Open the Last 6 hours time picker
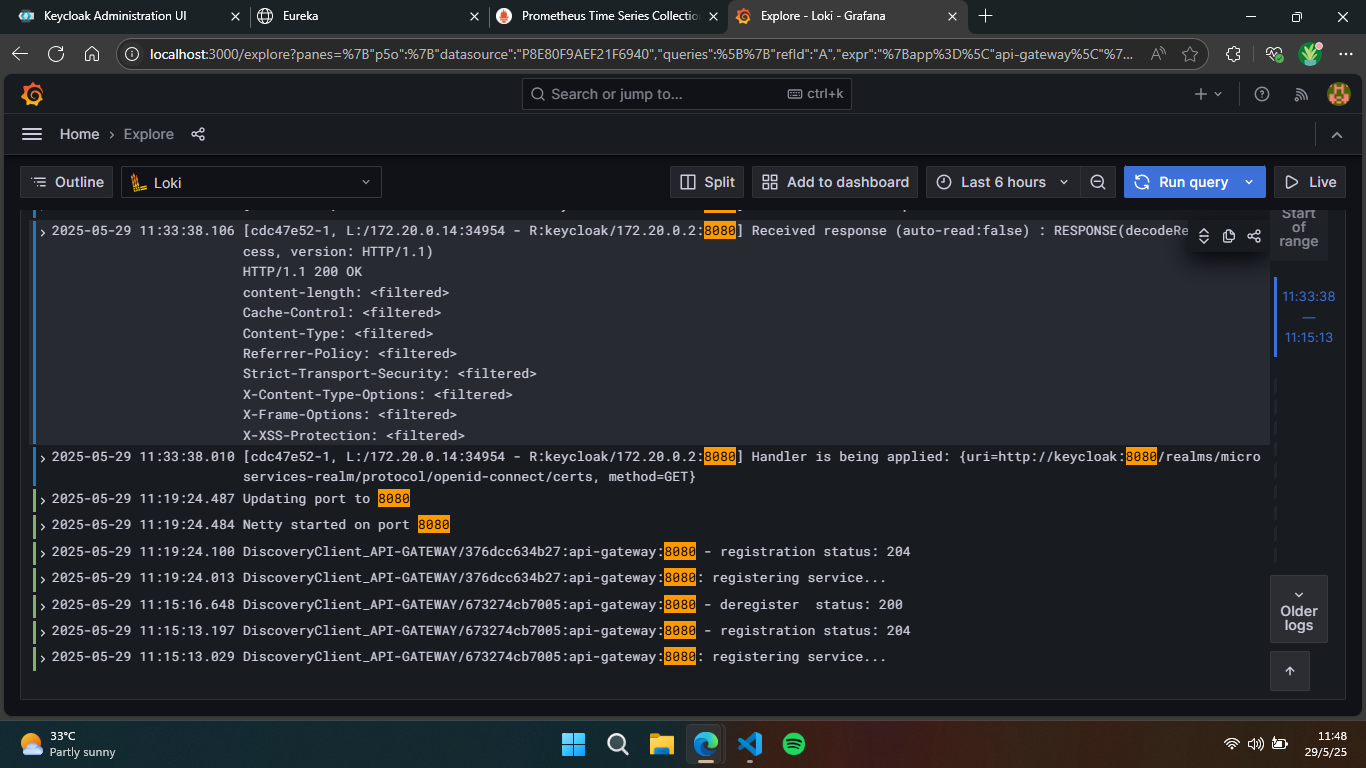The width and height of the screenshot is (1366, 768). (1003, 182)
